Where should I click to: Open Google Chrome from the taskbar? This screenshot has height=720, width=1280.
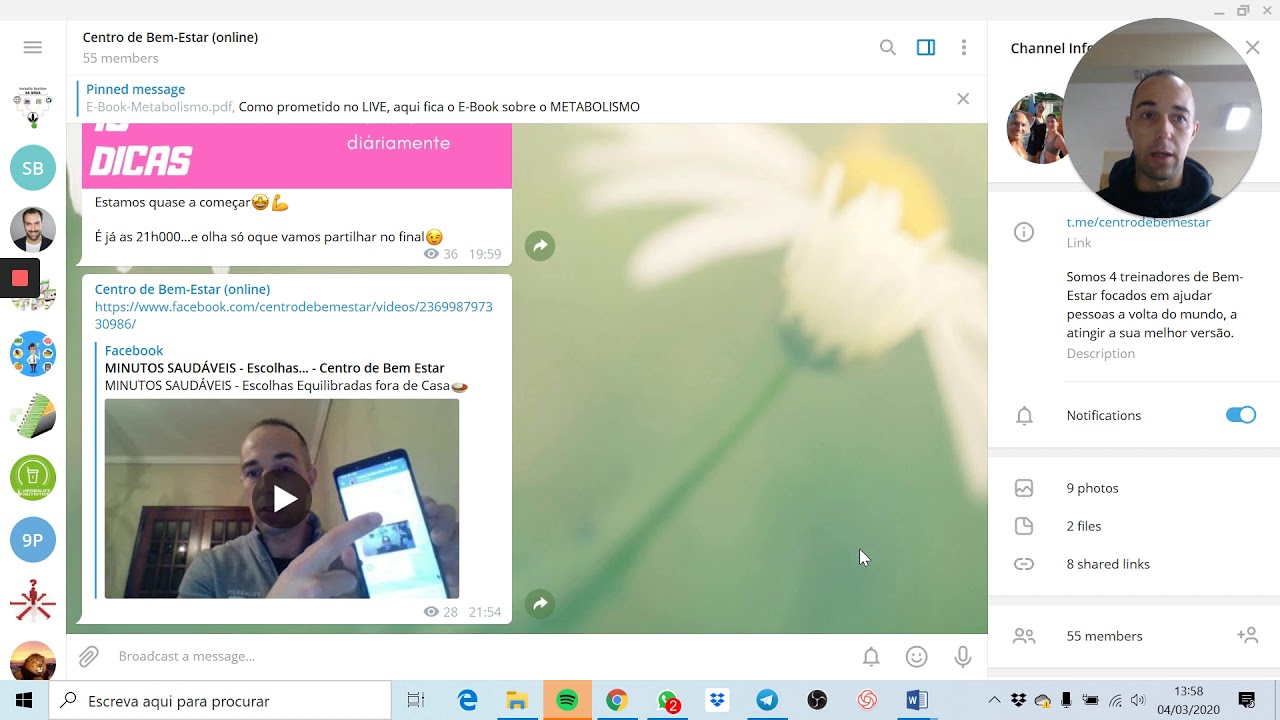pos(617,701)
